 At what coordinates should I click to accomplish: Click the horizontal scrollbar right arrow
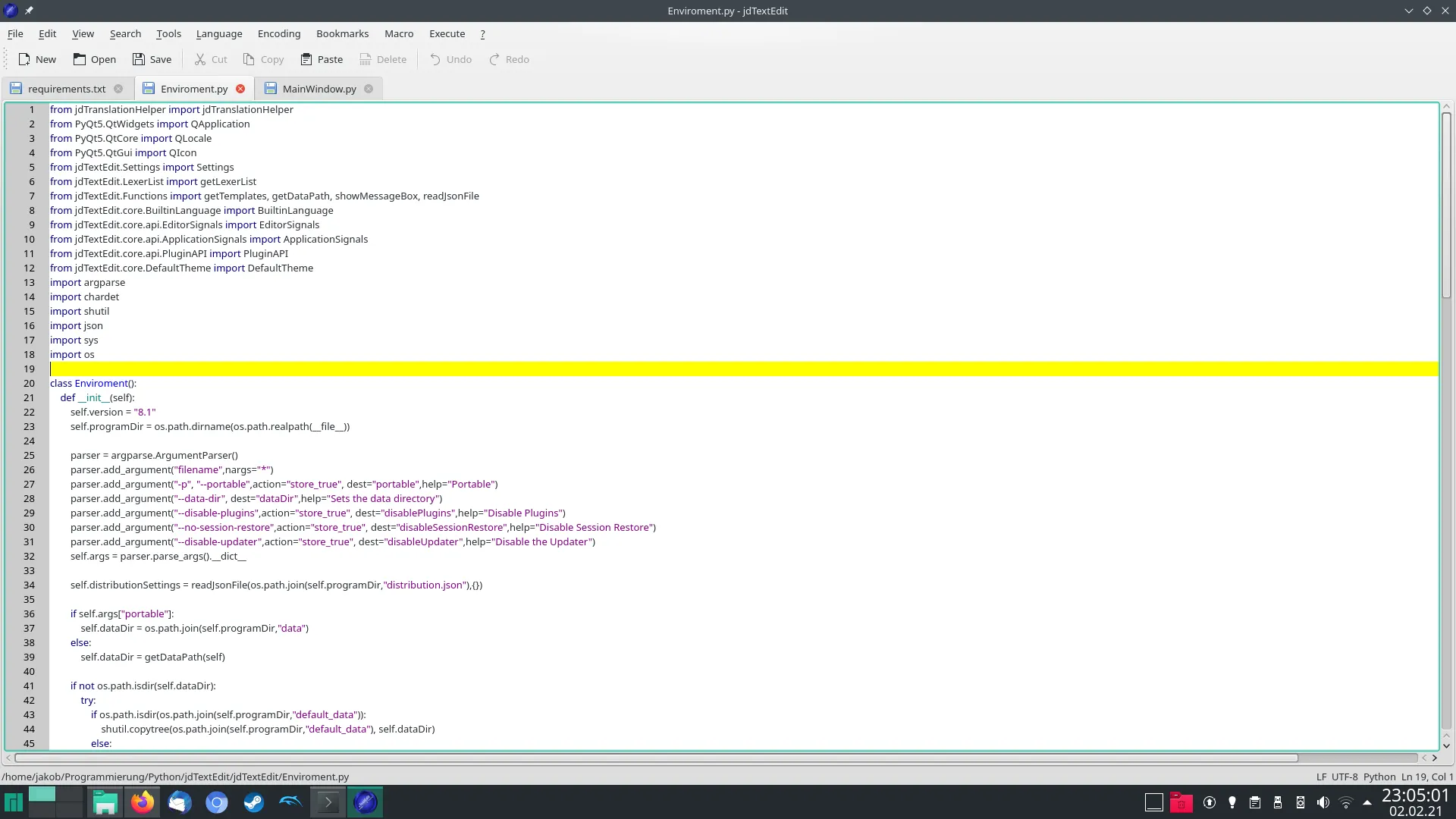tap(1434, 758)
